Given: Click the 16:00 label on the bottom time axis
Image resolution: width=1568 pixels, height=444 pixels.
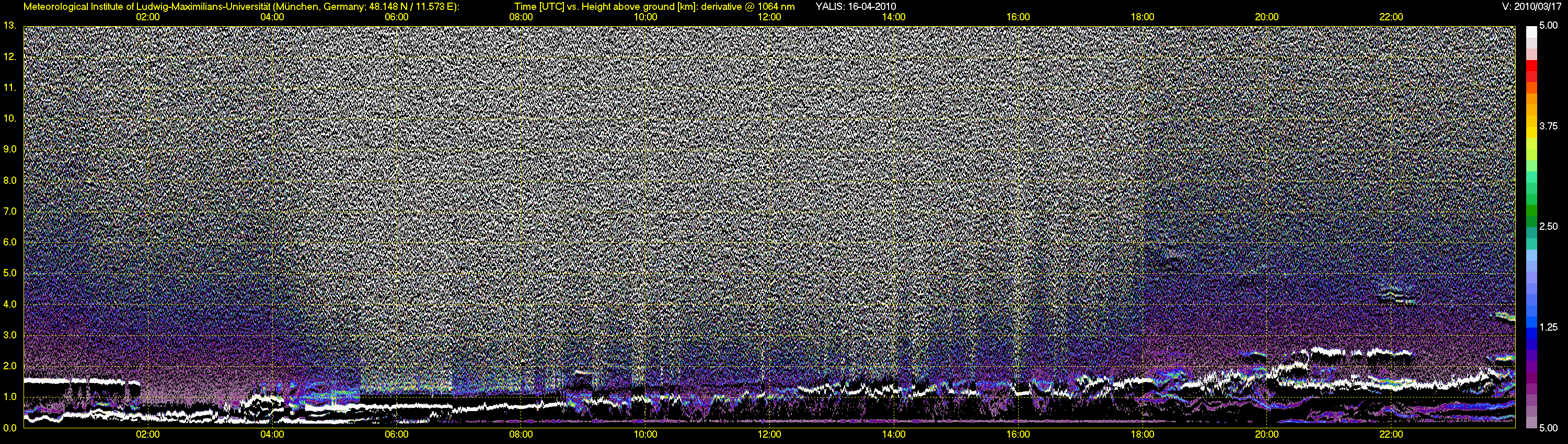Looking at the screenshot, I should [x=1018, y=434].
